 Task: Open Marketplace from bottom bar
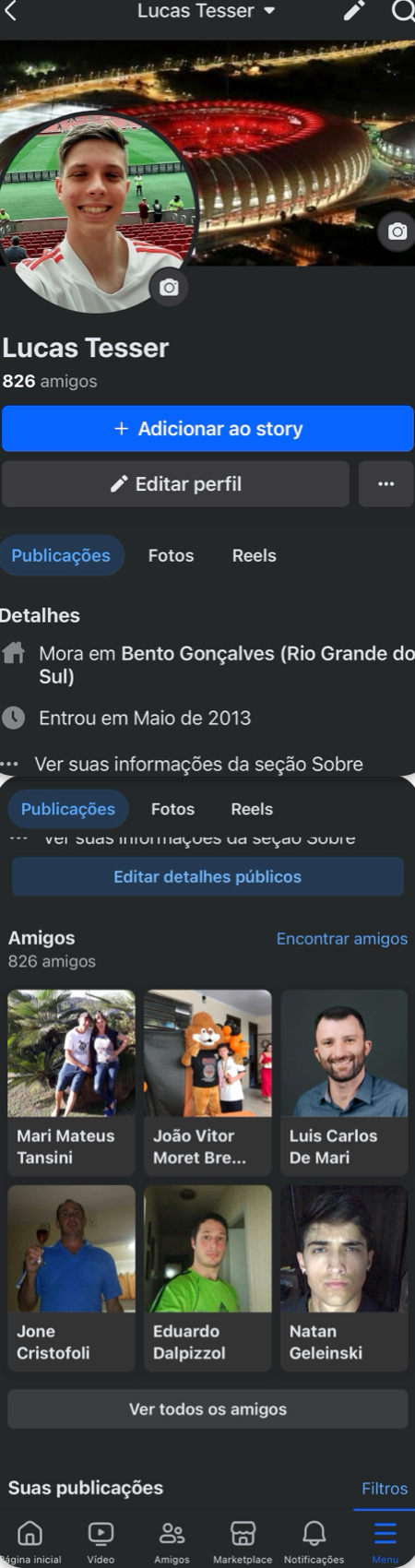tap(243, 1540)
